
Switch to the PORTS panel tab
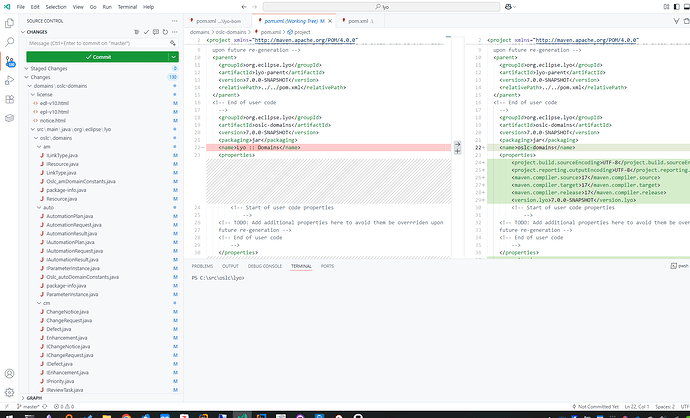pos(327,266)
